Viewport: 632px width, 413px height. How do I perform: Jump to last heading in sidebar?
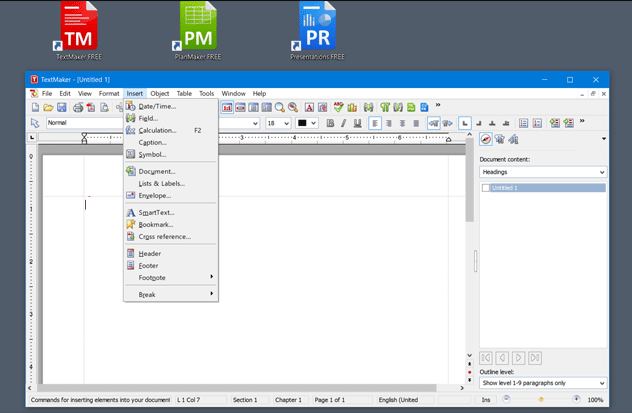(535, 358)
